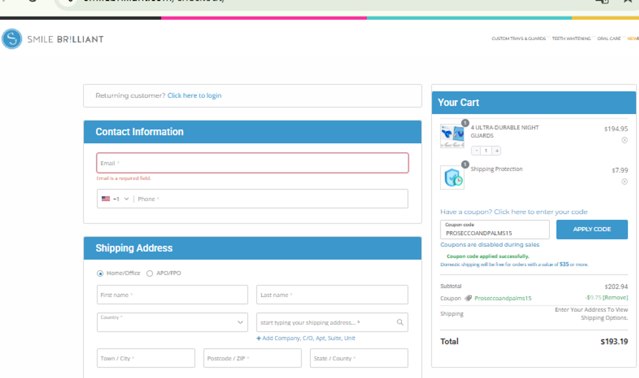This screenshot has width=639, height=378.
Task: Decrease the night guards quantity with minus
Action: click(476, 151)
